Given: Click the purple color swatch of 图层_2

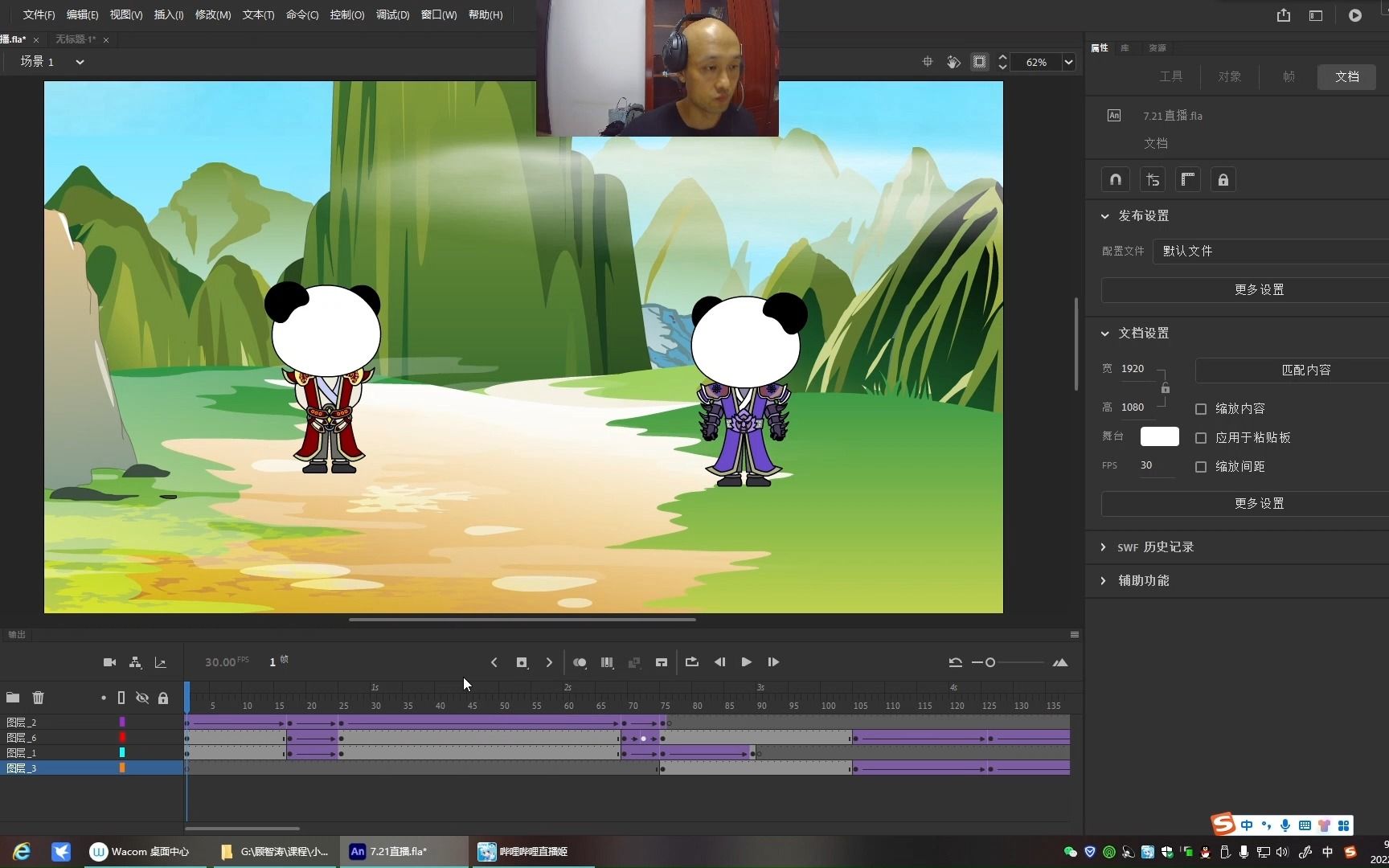Looking at the screenshot, I should tap(122, 723).
